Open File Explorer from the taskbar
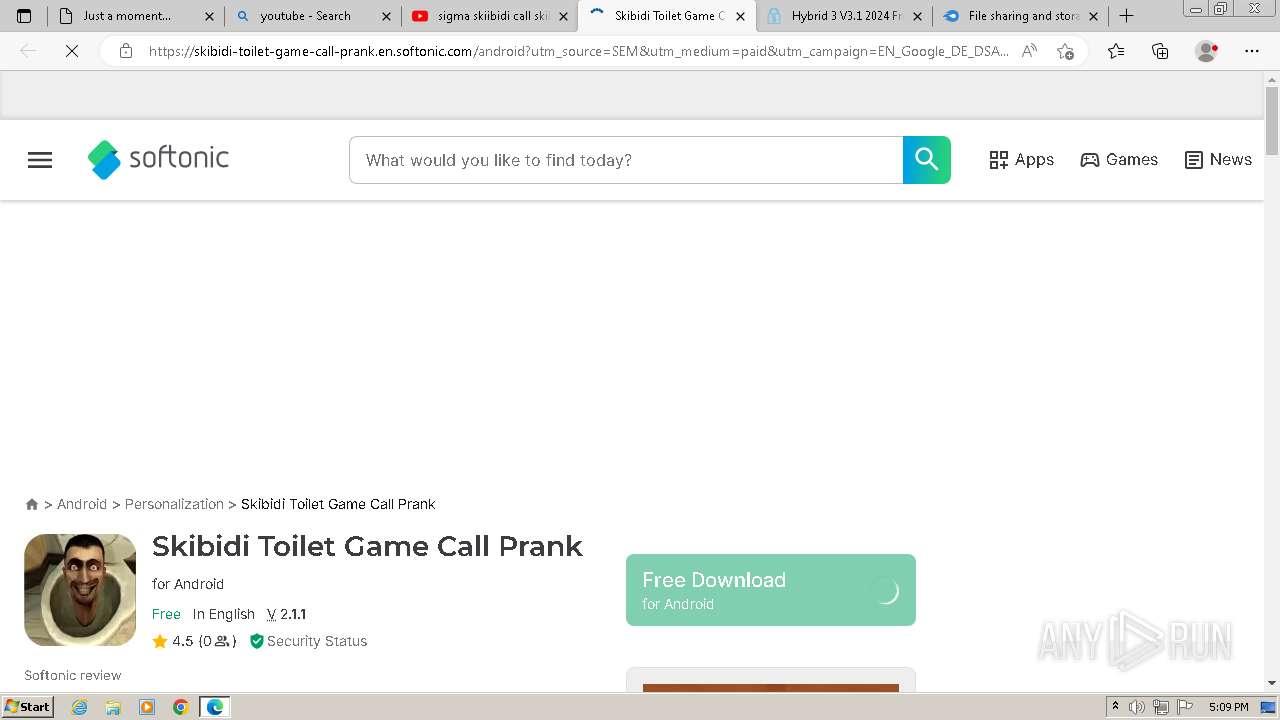1280x720 pixels. [113, 707]
